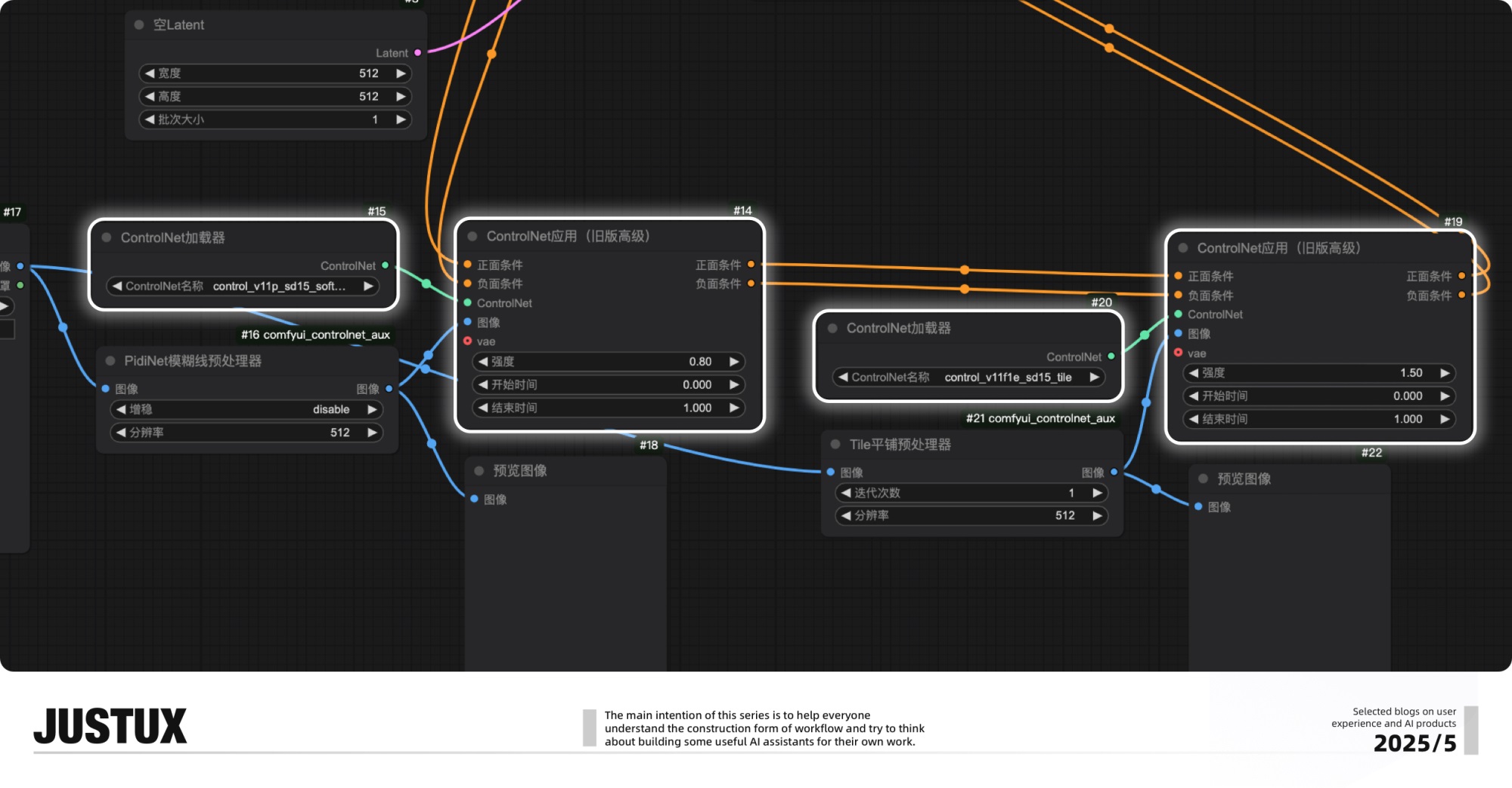Click the orange 正面条件 output port on node #14
Viewport: 1512px width, 788px height.
[751, 265]
